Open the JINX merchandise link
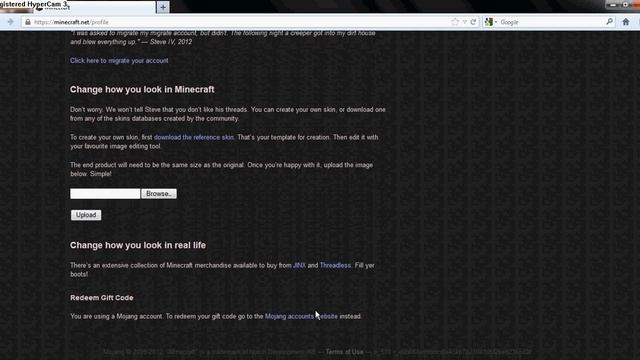The height and width of the screenshot is (360, 640). click(x=299, y=265)
